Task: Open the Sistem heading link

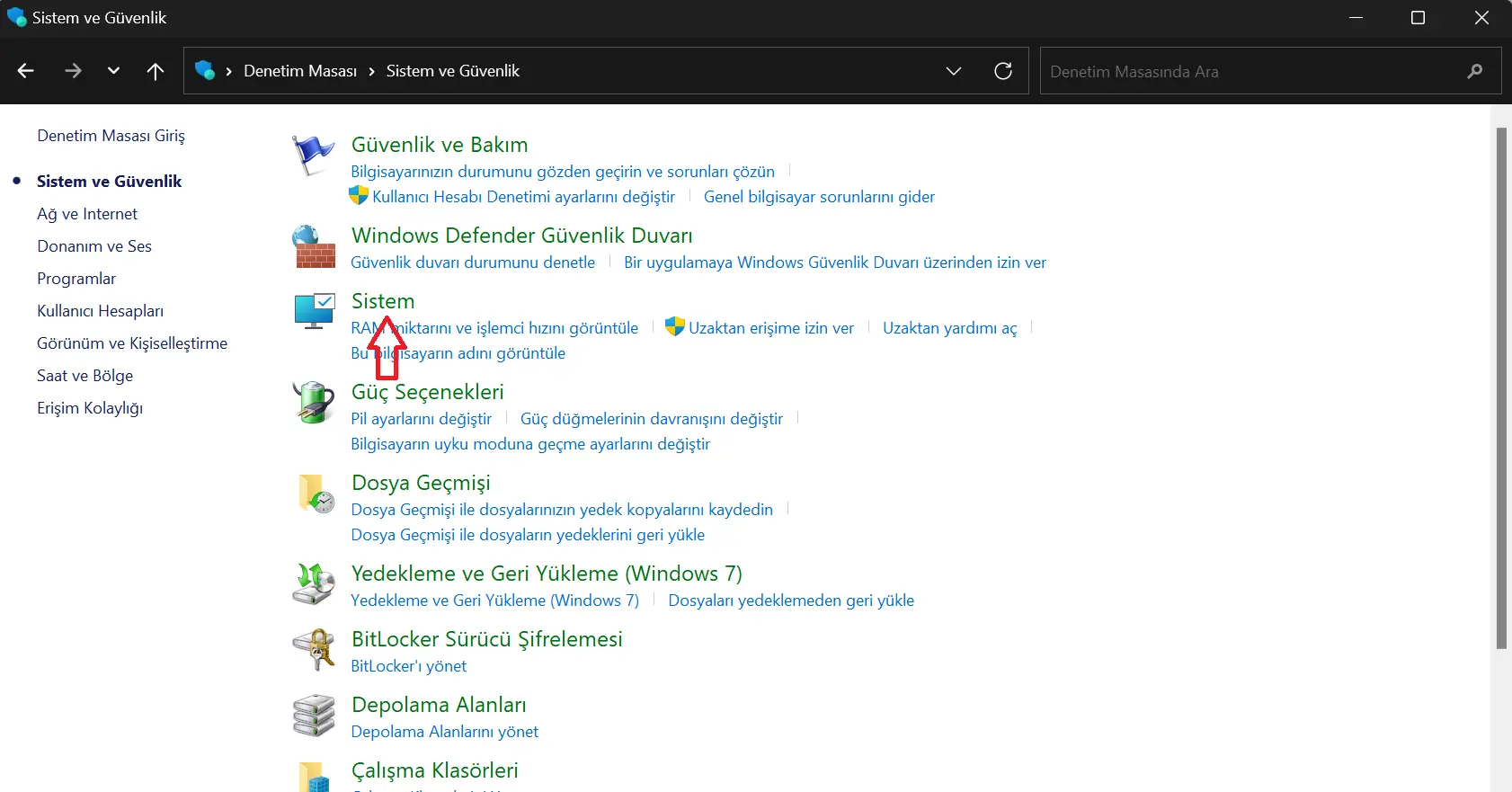Action: coord(383,301)
